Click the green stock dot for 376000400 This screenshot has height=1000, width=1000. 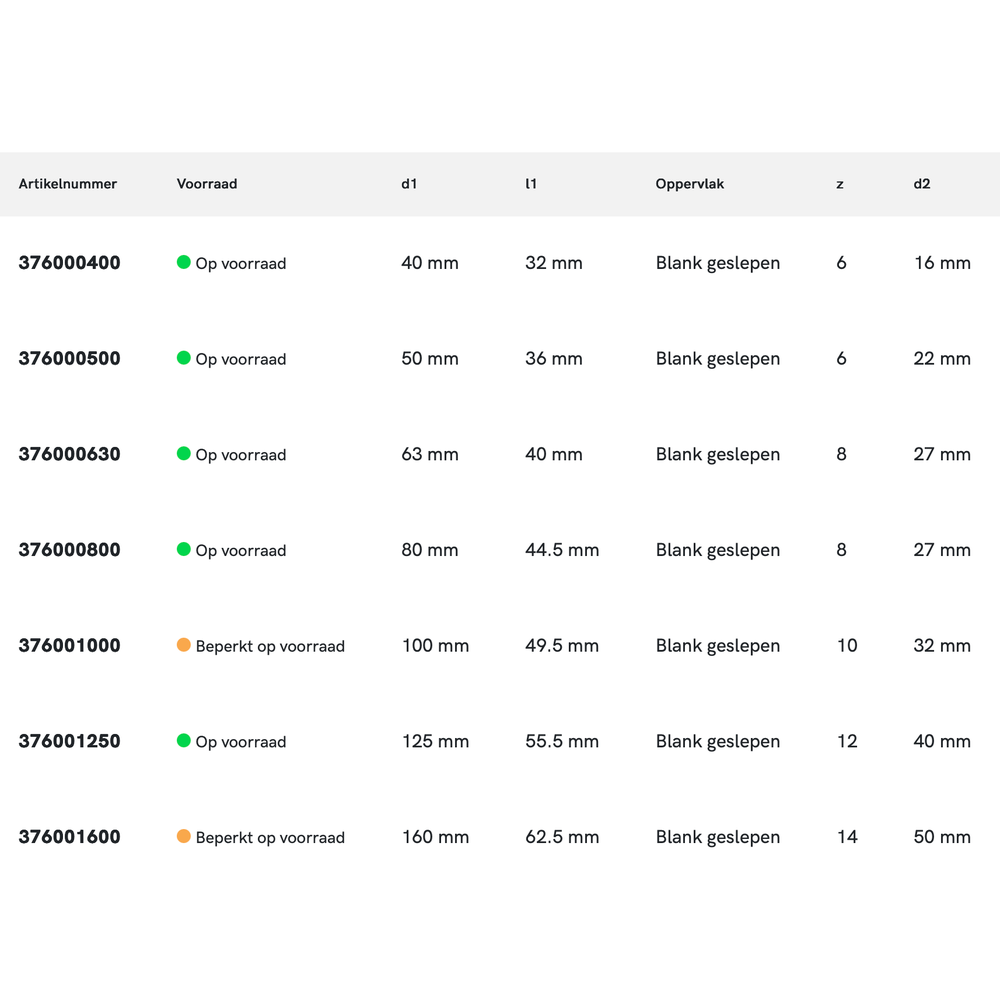184,262
